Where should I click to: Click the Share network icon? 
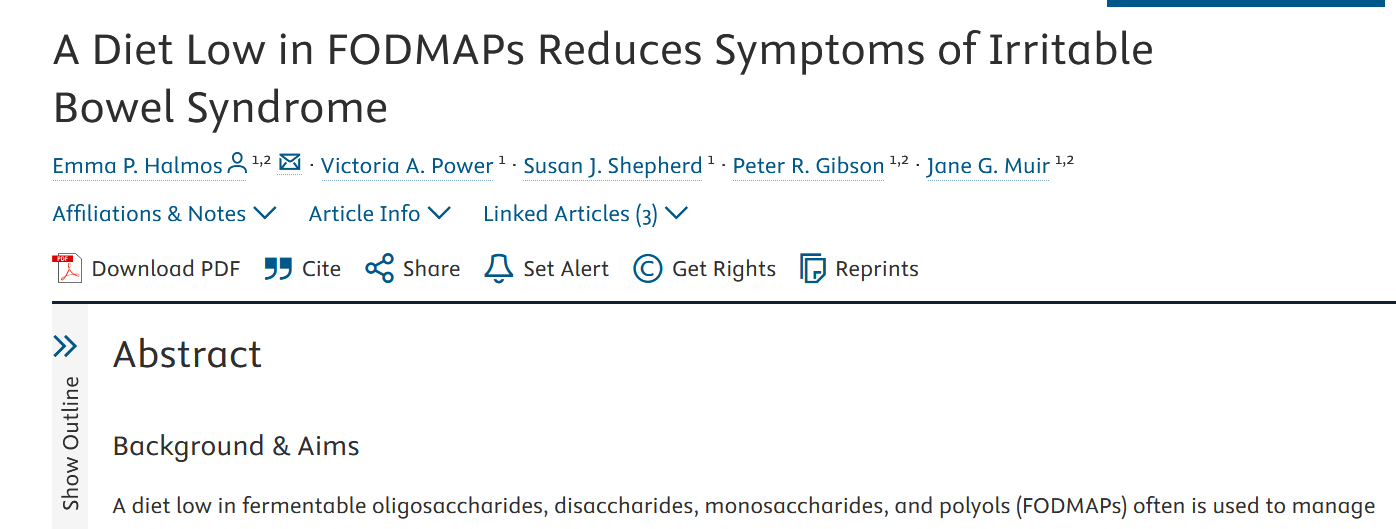point(379,269)
